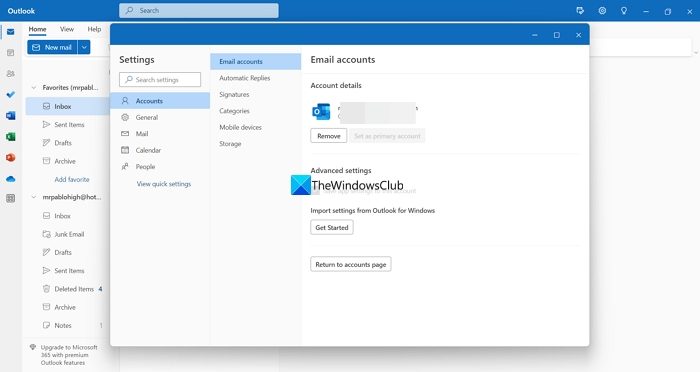
Task: Open the New mail dropdown arrow
Action: pyautogui.click(x=84, y=47)
